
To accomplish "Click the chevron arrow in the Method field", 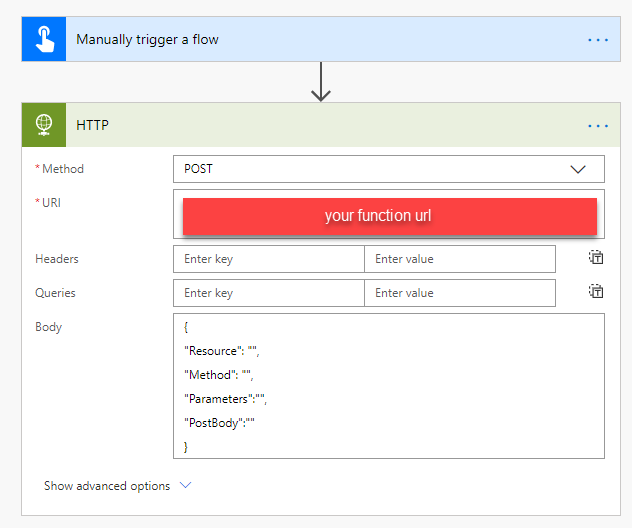I will point(578,169).
